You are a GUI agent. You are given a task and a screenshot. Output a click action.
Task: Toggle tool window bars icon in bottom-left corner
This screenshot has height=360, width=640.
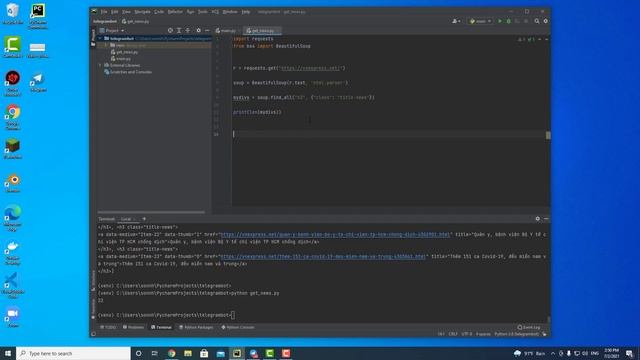tap(93, 334)
